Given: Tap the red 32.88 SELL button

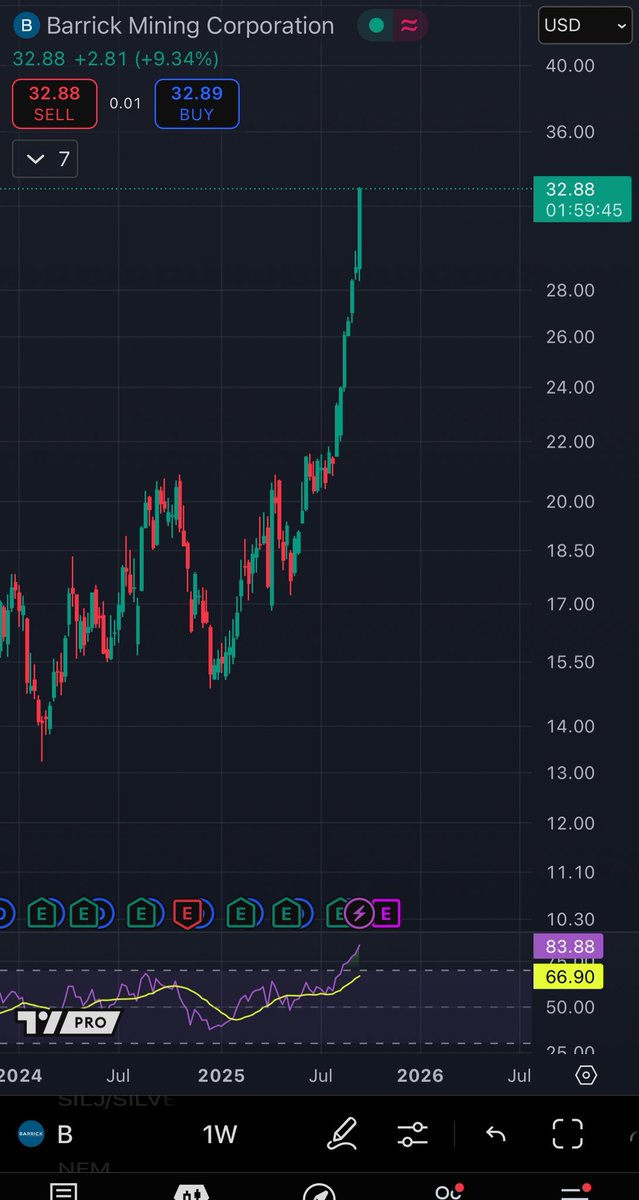Looking at the screenshot, I should click(54, 104).
